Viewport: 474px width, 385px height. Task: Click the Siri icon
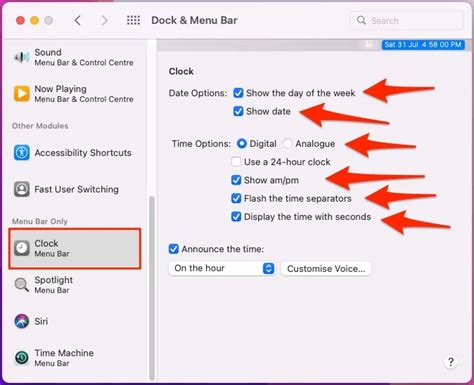tap(22, 321)
